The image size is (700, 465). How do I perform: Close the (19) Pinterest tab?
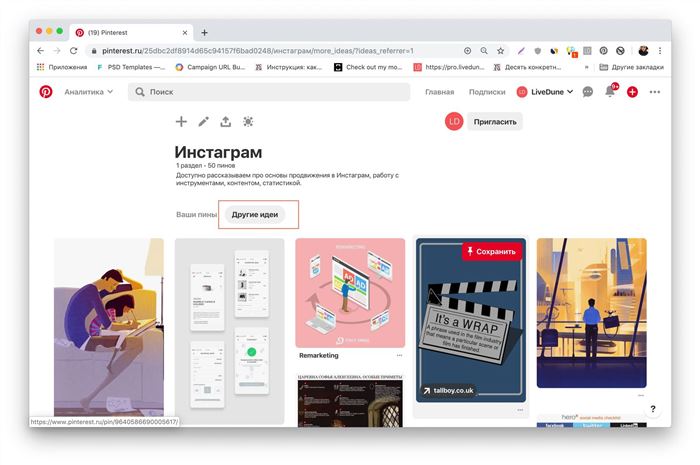pos(185,33)
